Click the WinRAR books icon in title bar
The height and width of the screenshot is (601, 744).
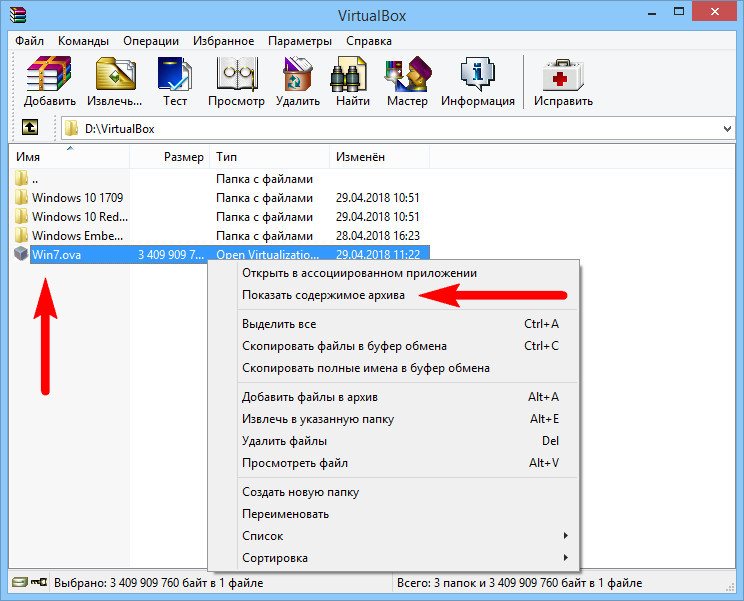[x=18, y=15]
